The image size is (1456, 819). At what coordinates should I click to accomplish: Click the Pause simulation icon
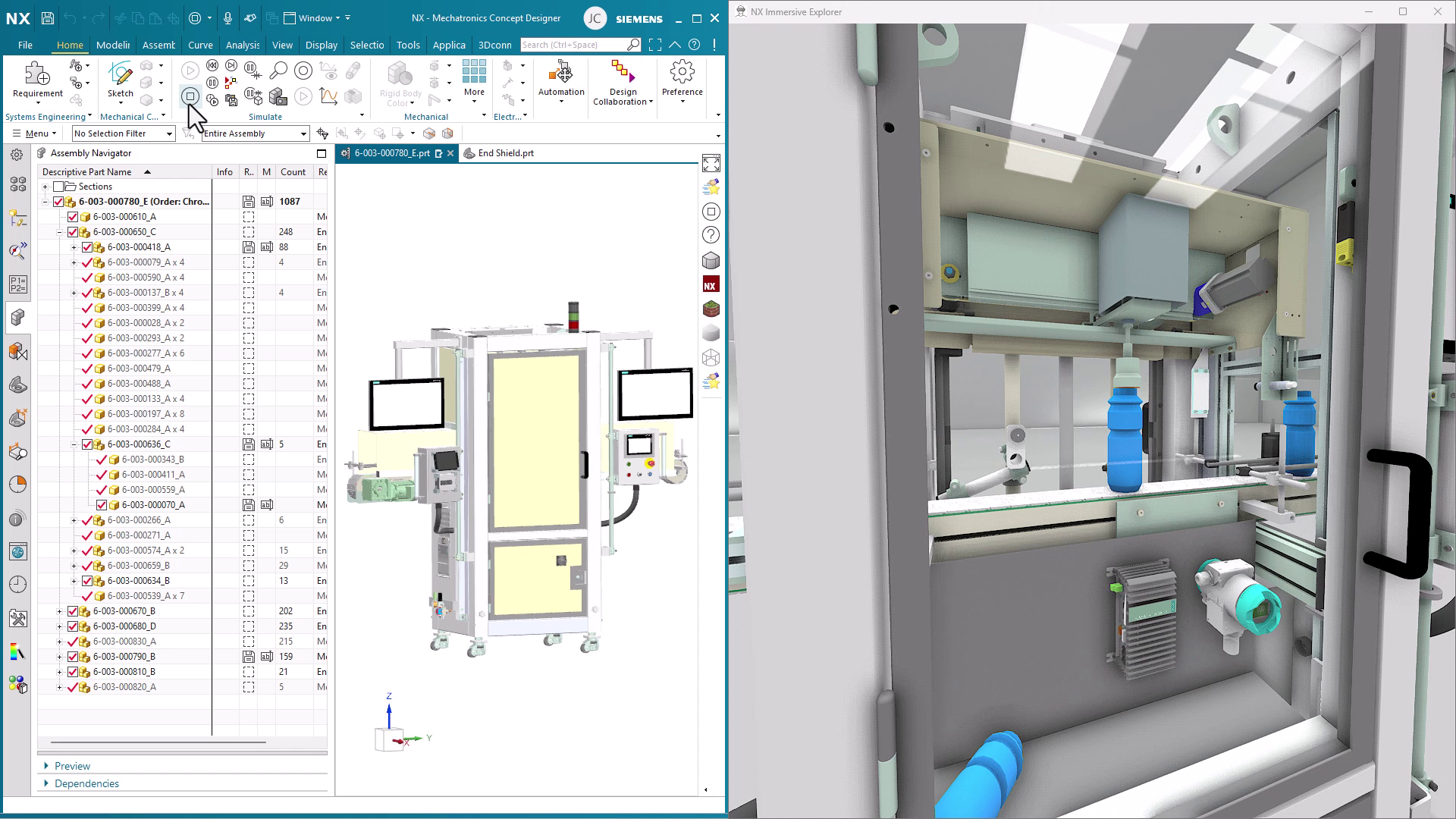coord(212,83)
